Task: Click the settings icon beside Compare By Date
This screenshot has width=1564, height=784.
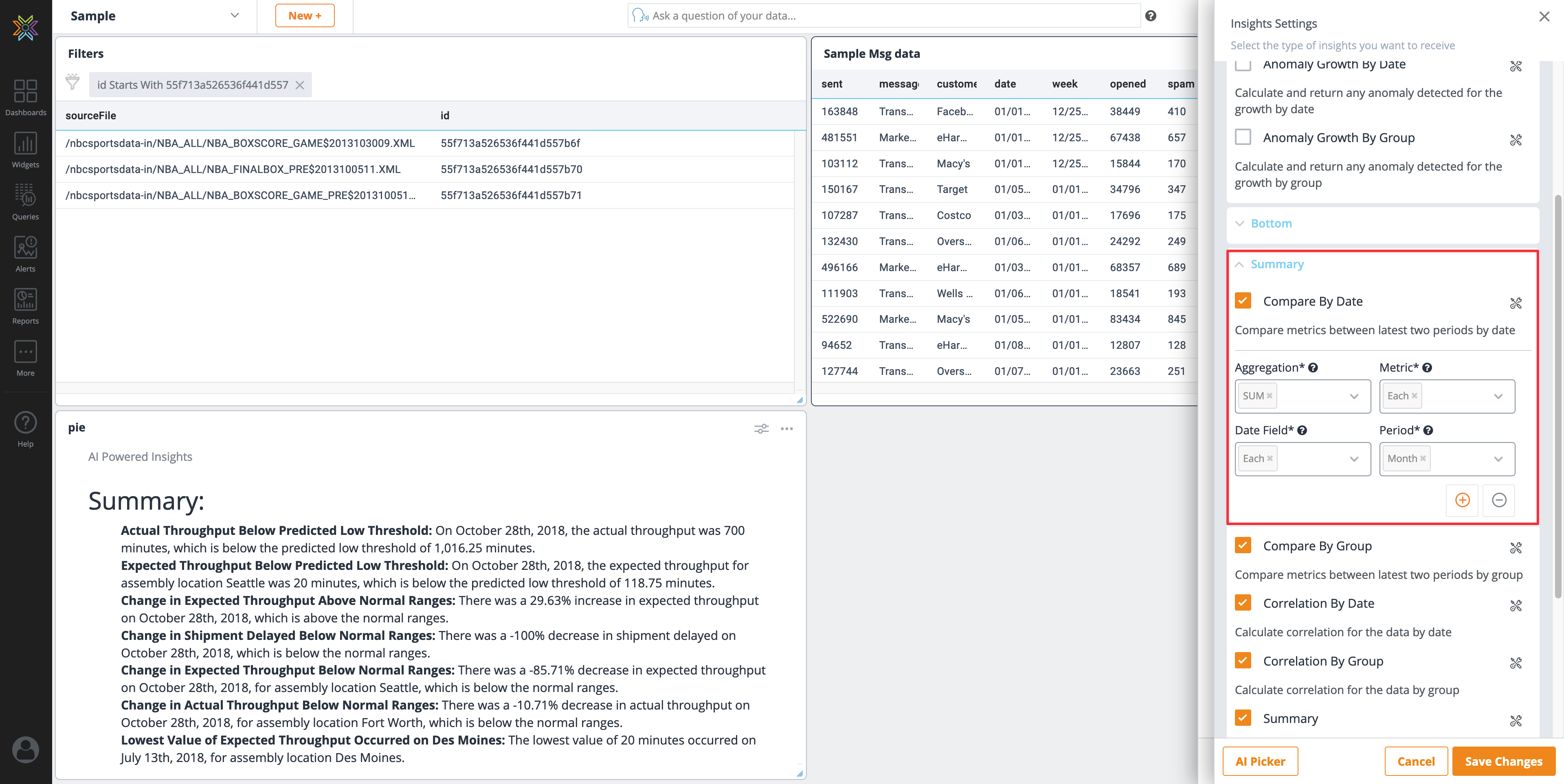Action: (x=1516, y=303)
